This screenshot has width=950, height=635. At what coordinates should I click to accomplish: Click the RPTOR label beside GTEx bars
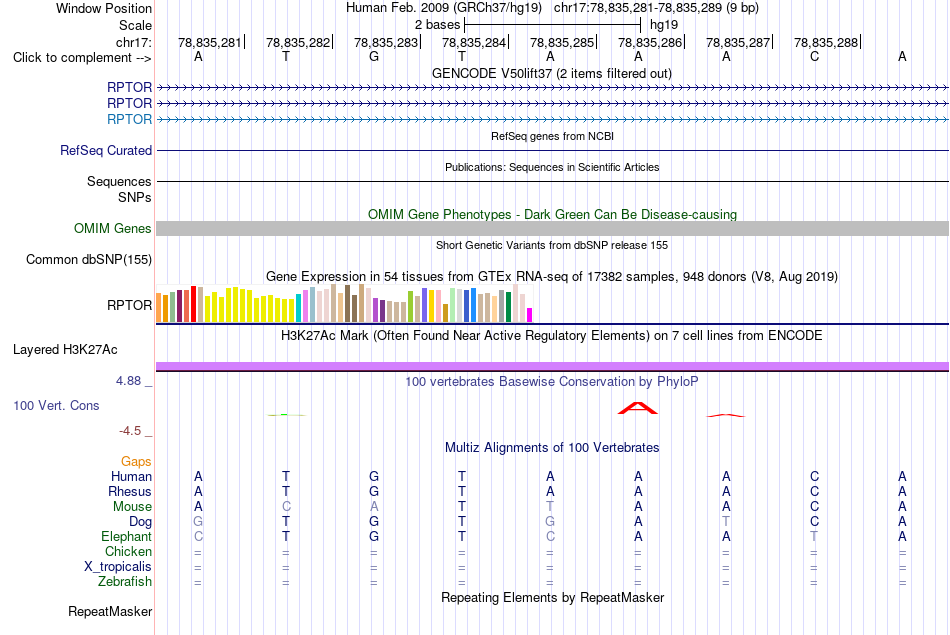coord(129,305)
